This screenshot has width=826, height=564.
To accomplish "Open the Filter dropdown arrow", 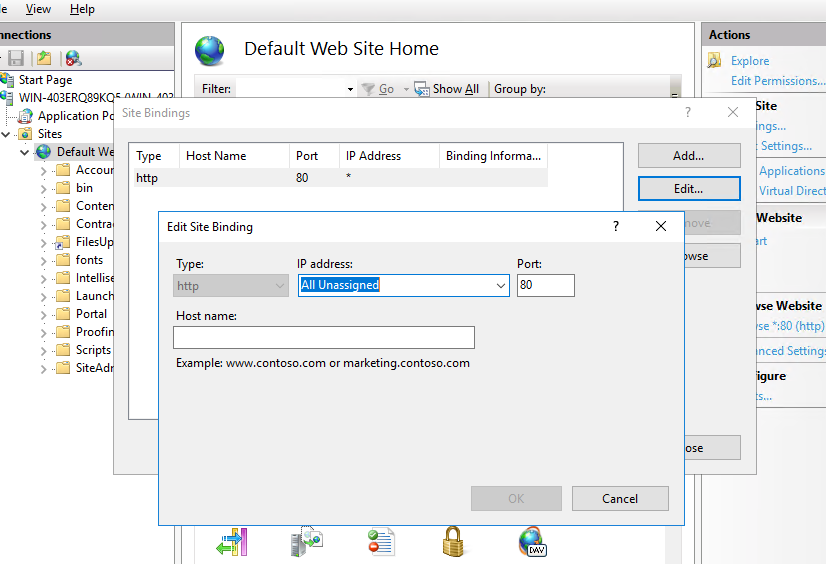I will (350, 89).
